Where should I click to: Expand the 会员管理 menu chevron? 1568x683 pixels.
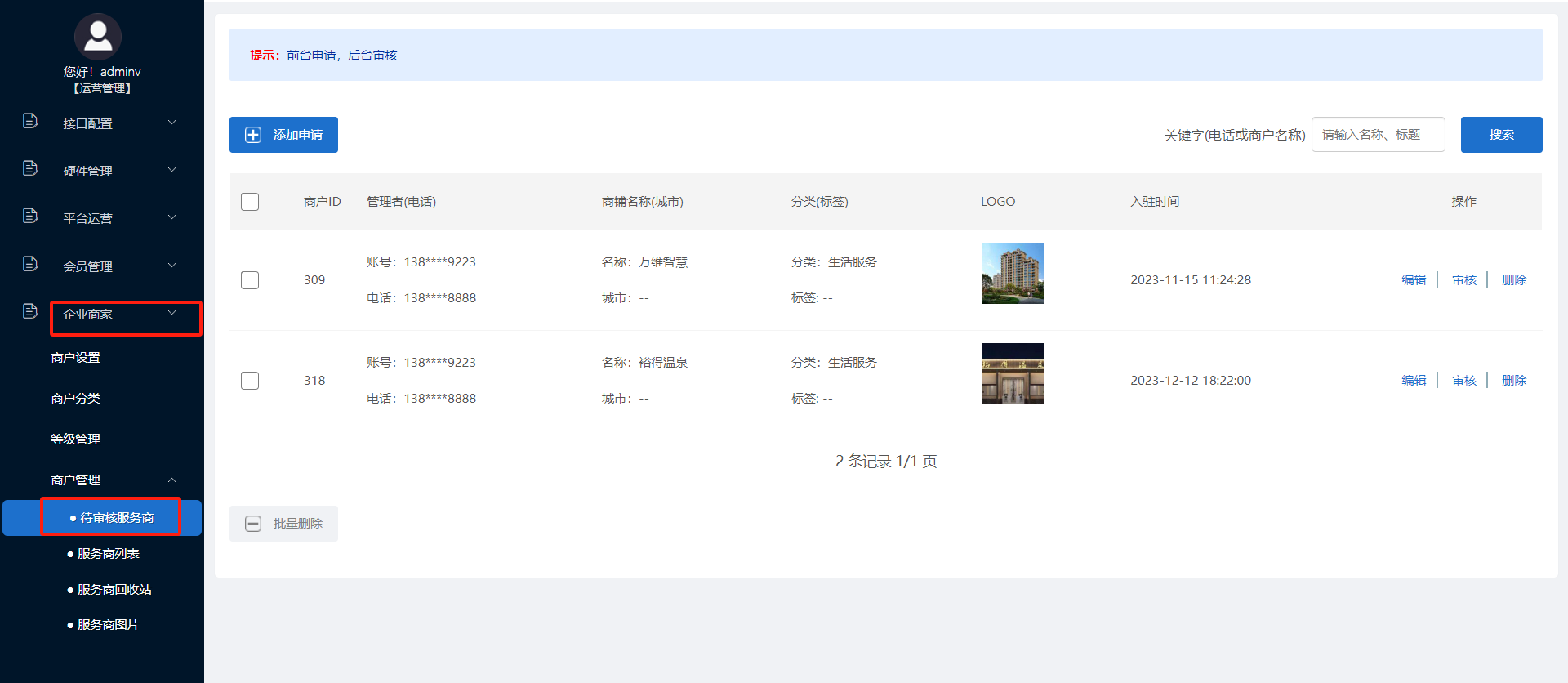[171, 266]
